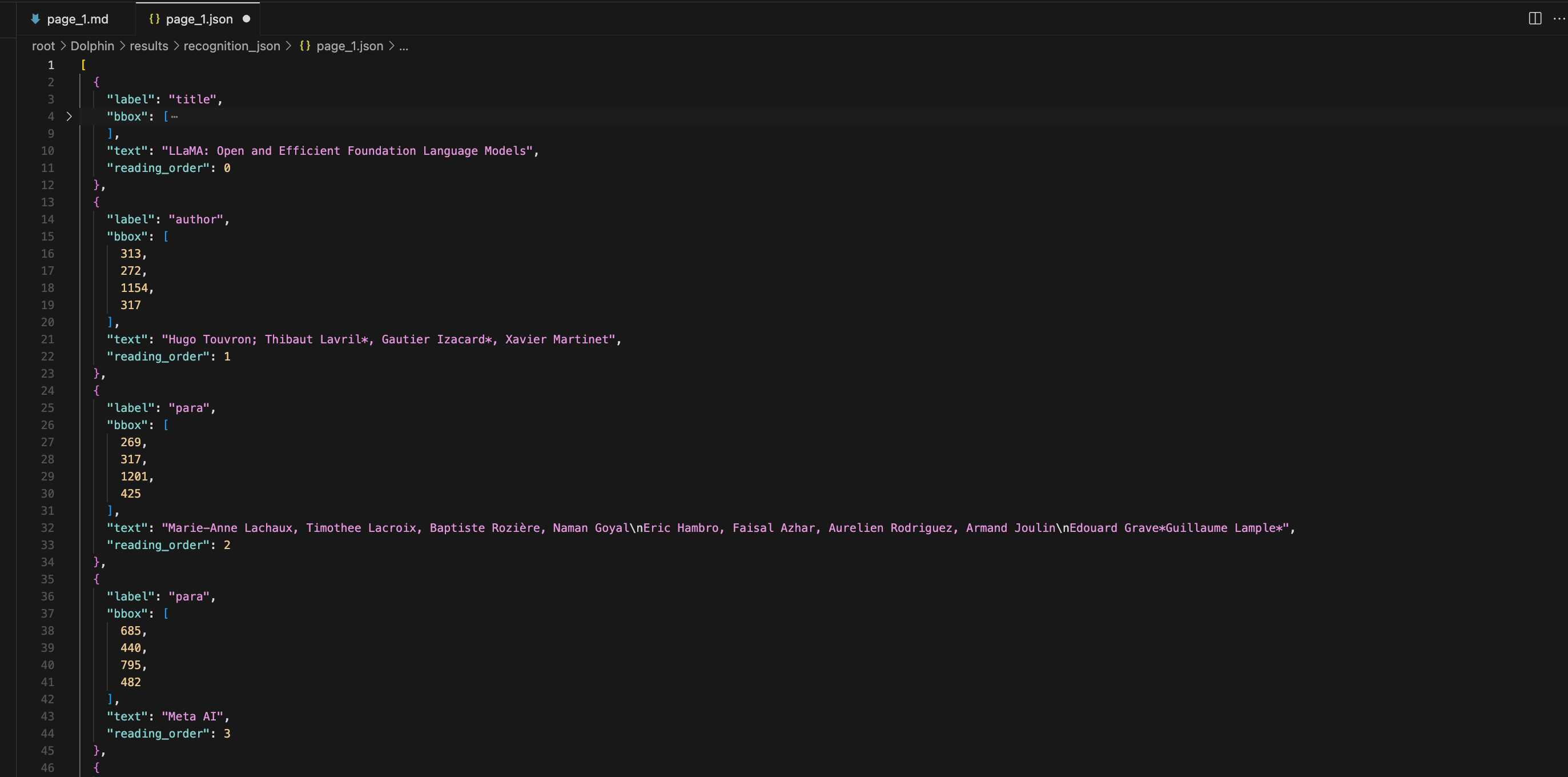The image size is (1568, 777).
Task: Click the breadcrumb trailing ellipsis
Action: (x=404, y=46)
